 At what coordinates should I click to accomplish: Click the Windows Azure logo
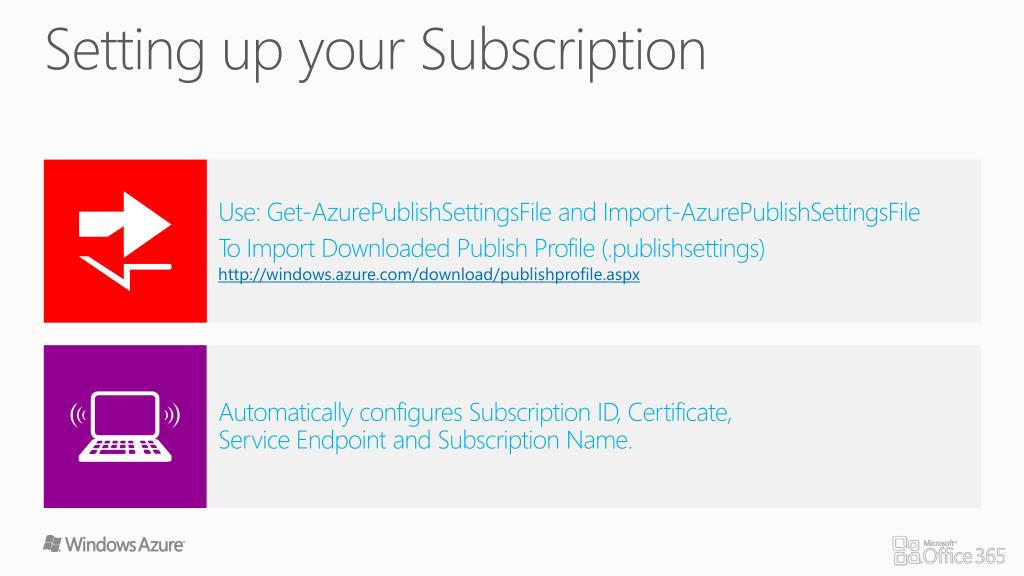114,544
